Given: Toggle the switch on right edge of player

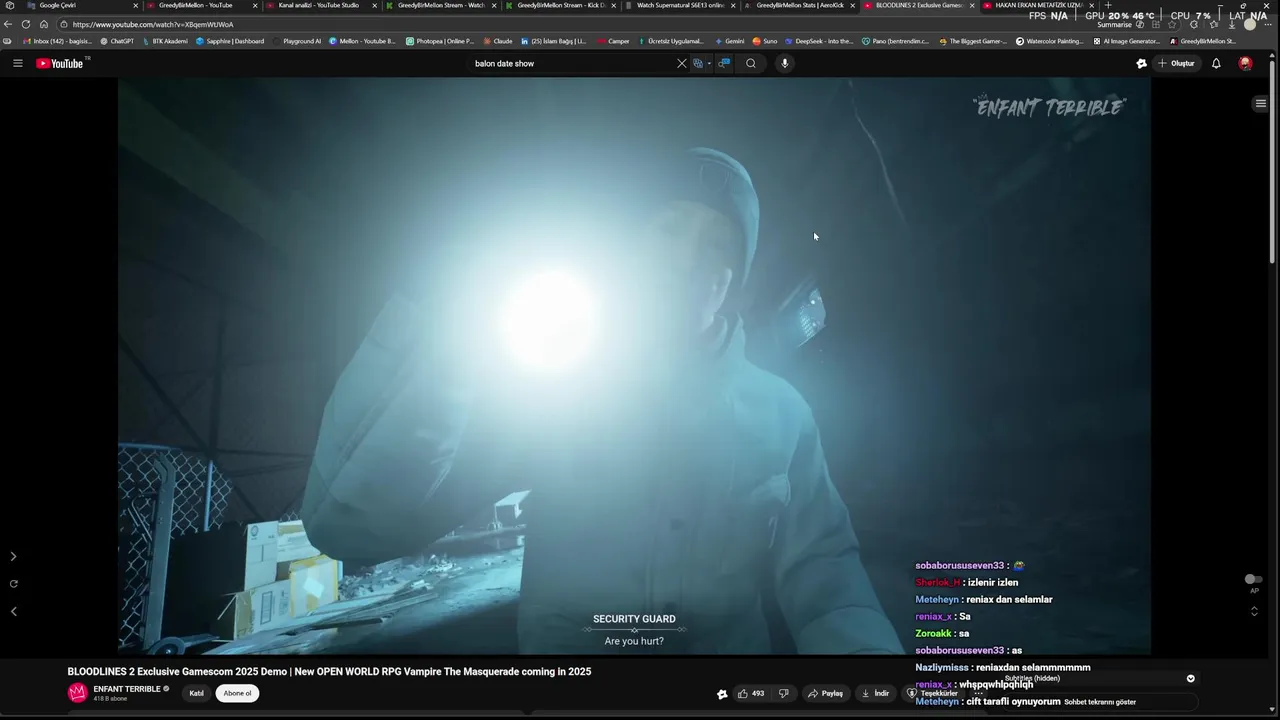Looking at the screenshot, I should point(1251,579).
